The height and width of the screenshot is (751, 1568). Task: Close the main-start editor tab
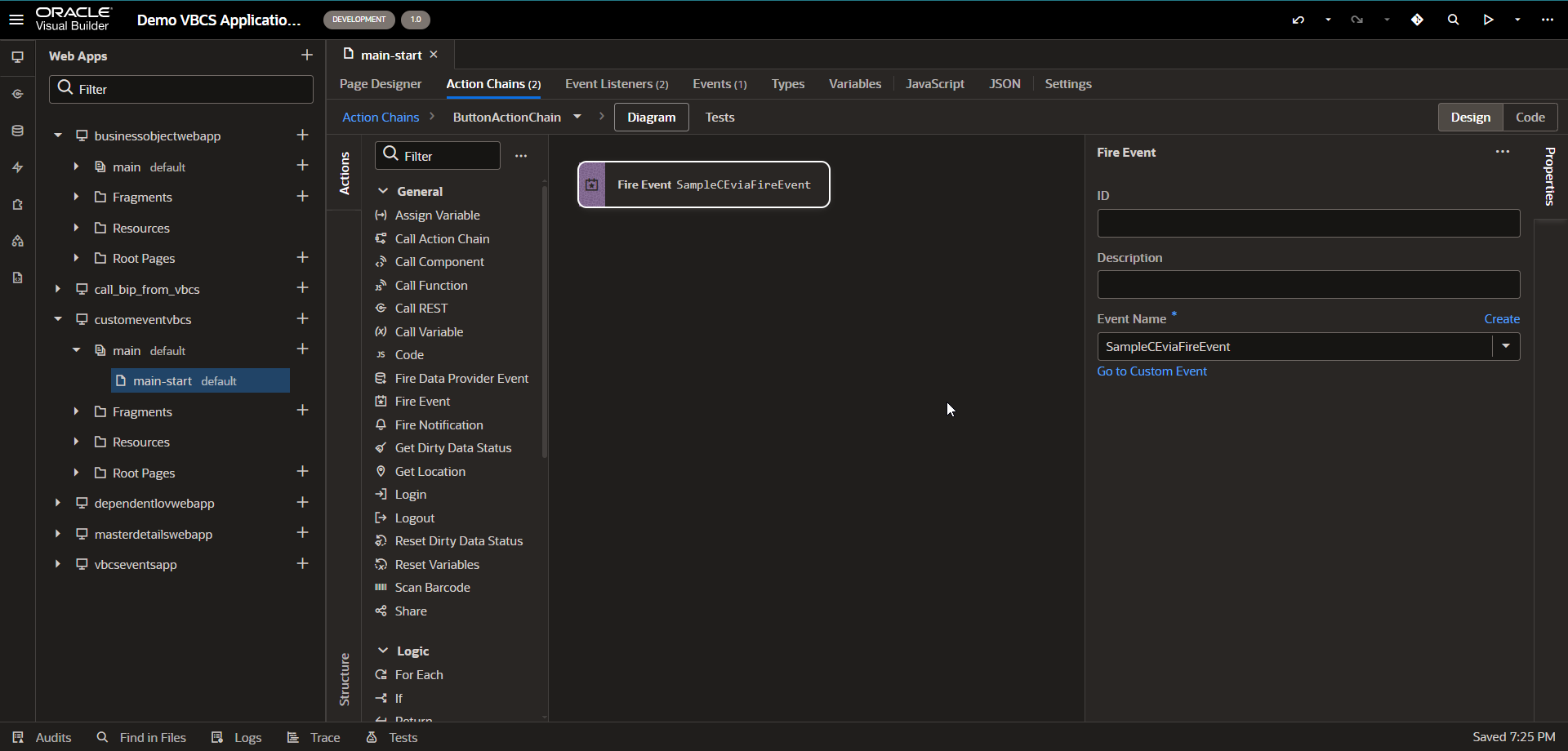pos(434,55)
